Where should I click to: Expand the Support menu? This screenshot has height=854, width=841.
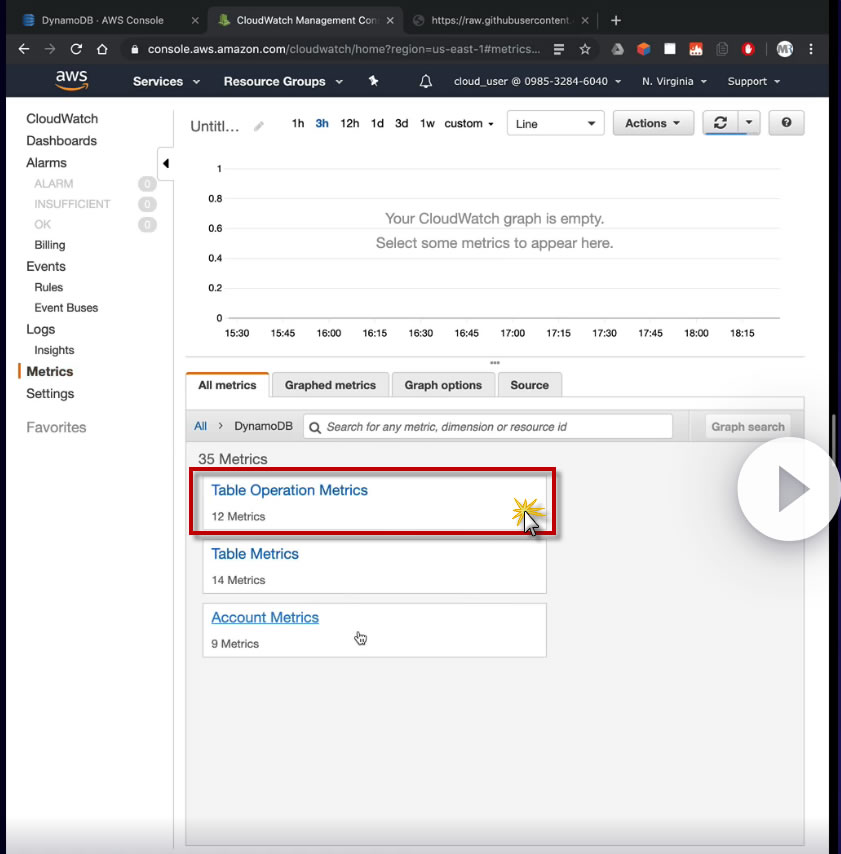[754, 82]
